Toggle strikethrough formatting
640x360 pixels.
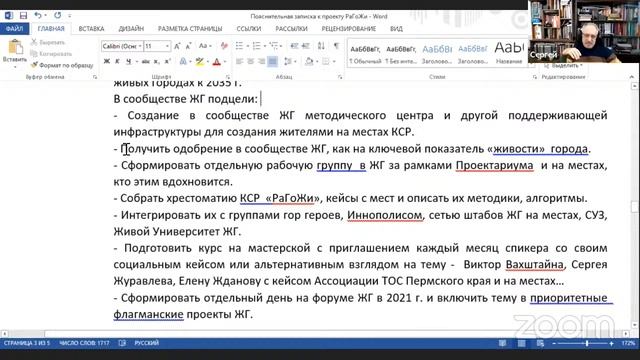pos(145,62)
